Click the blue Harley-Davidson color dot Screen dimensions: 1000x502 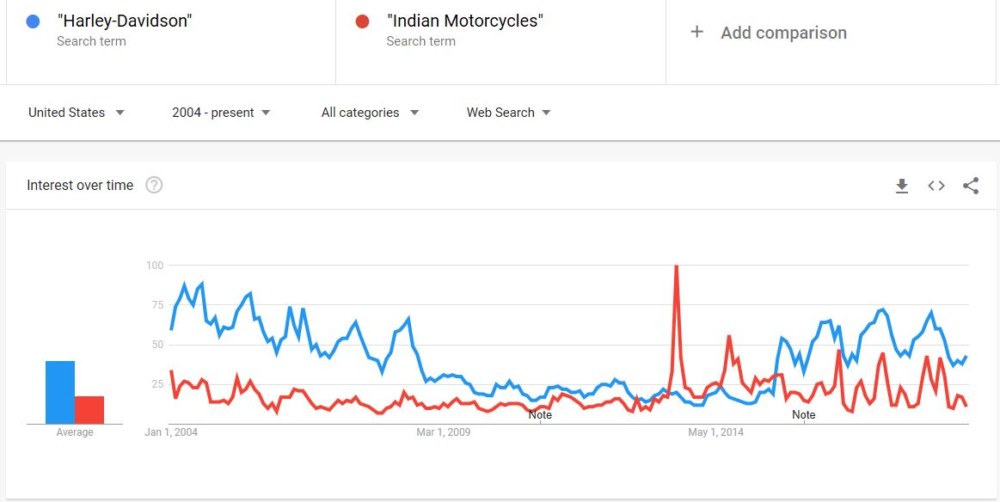click(x=33, y=21)
